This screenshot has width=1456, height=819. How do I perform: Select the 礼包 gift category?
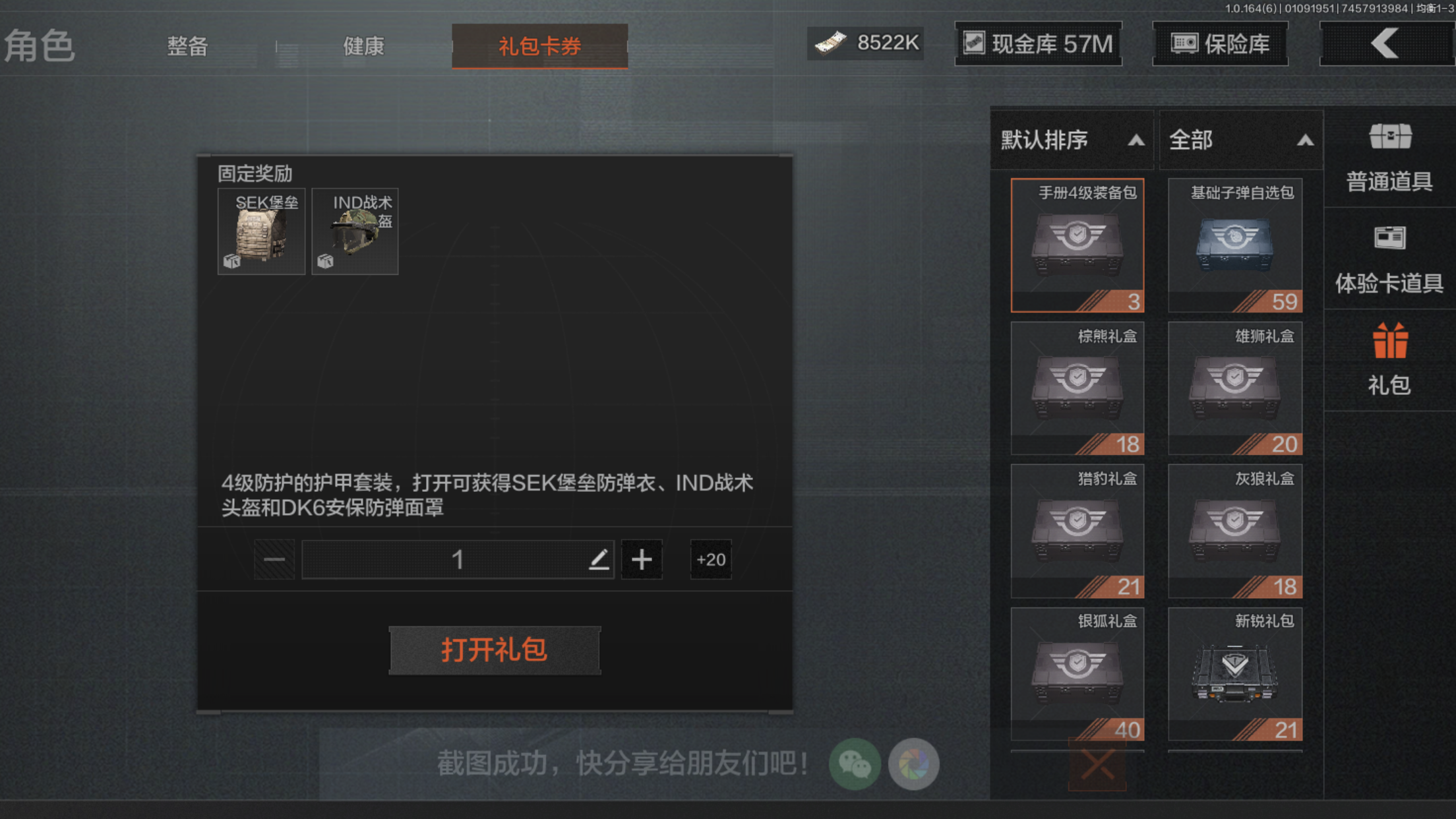[1389, 360]
